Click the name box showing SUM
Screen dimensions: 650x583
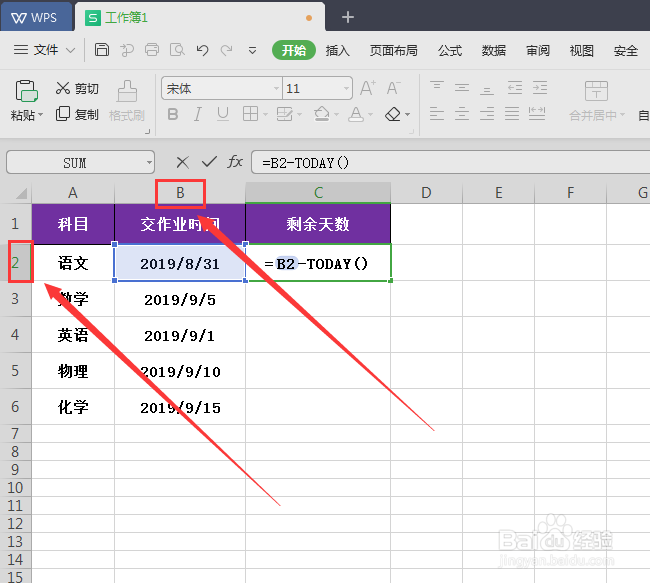click(x=80, y=162)
